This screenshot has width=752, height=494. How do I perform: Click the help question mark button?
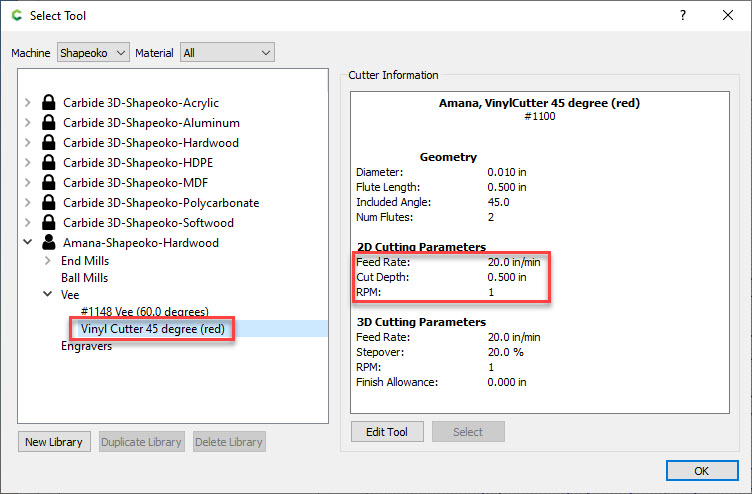[683, 15]
